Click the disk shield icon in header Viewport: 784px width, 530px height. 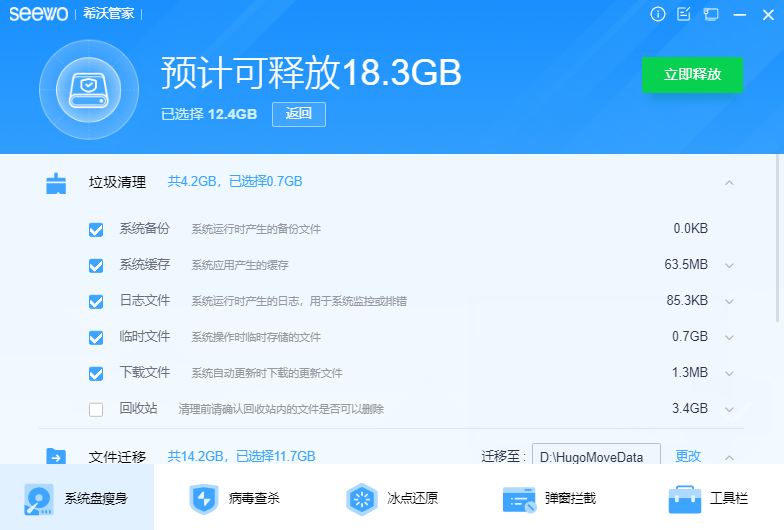(x=91, y=91)
